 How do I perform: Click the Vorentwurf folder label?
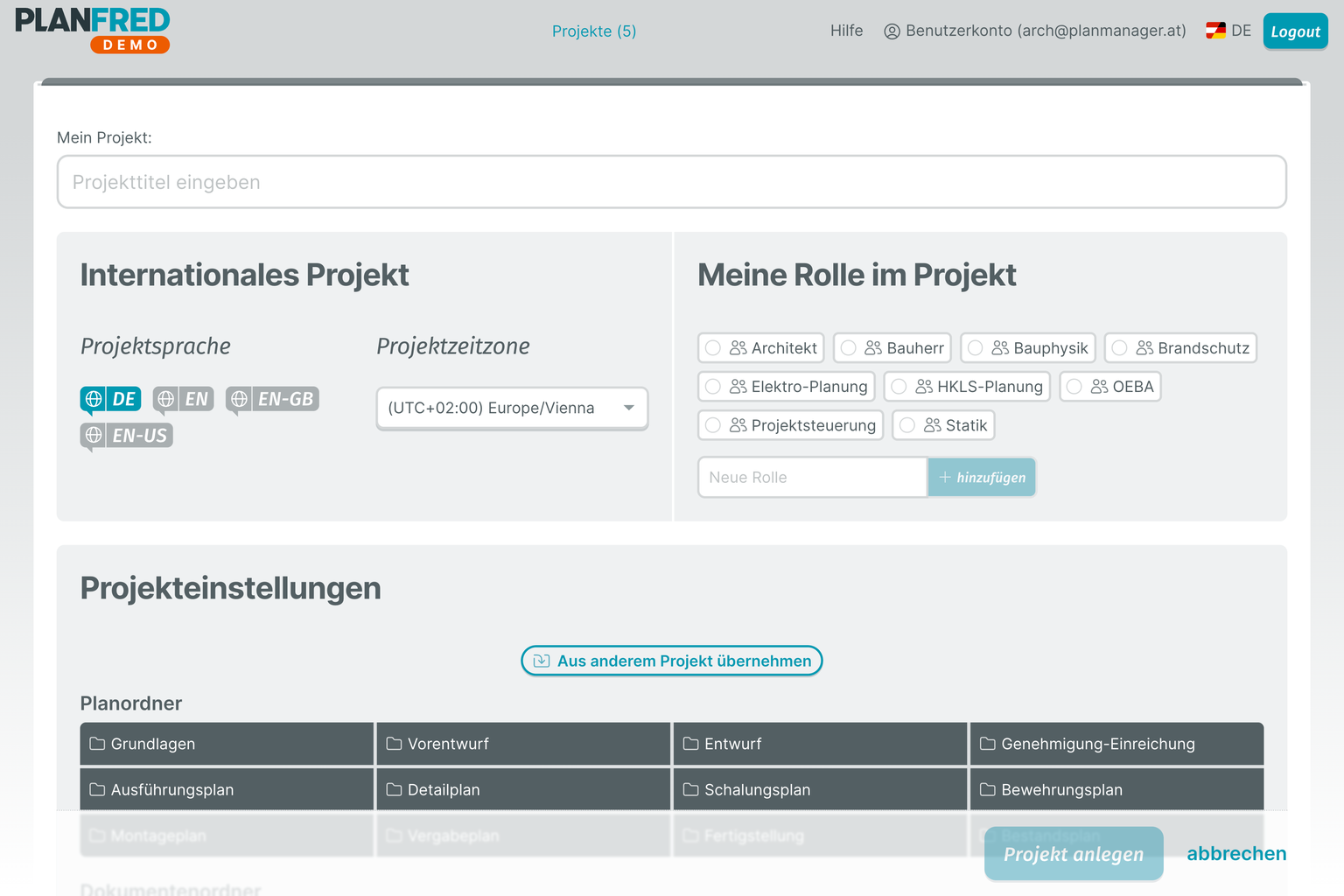coord(448,744)
